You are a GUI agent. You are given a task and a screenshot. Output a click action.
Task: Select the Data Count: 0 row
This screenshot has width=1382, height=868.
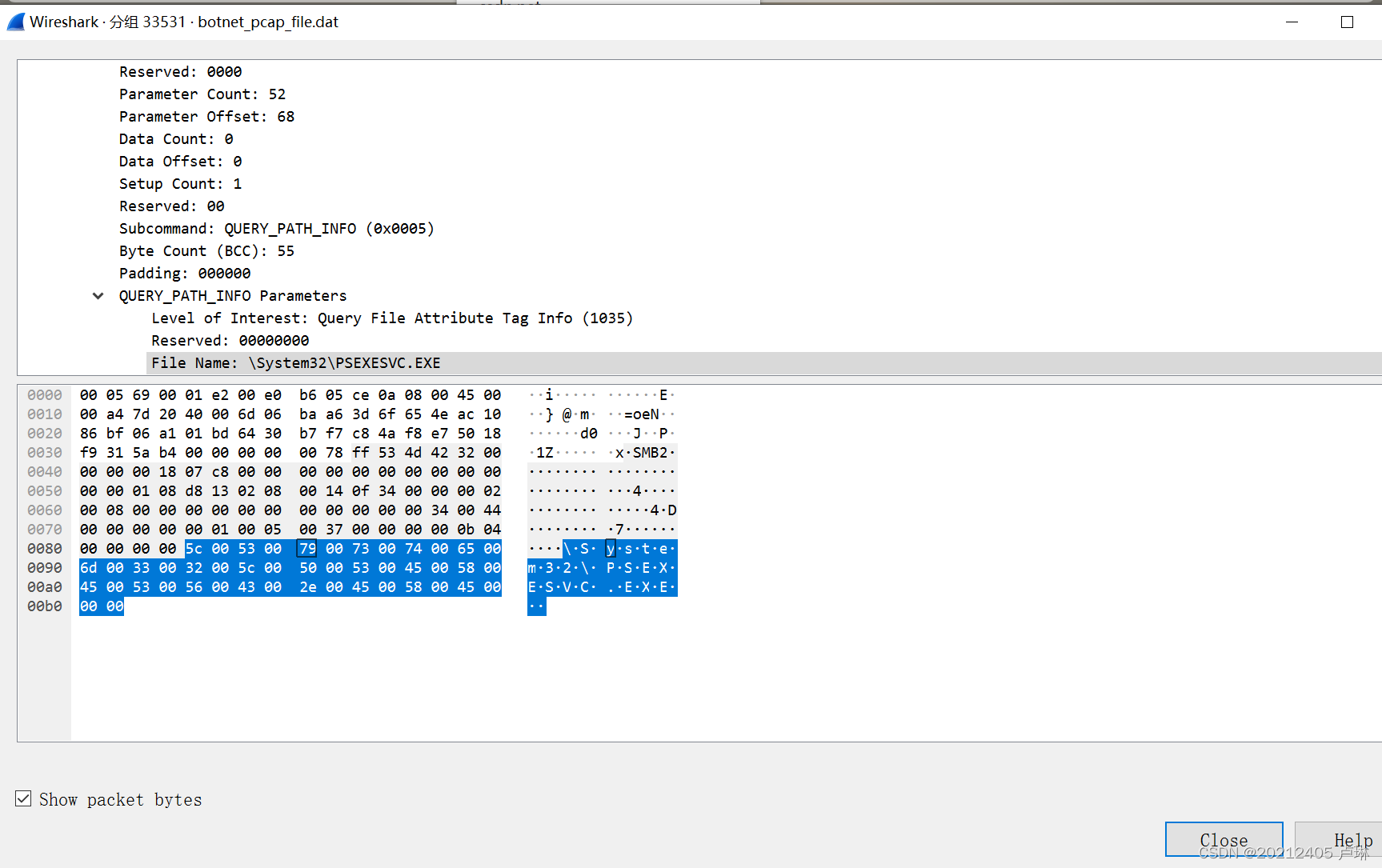748,139
